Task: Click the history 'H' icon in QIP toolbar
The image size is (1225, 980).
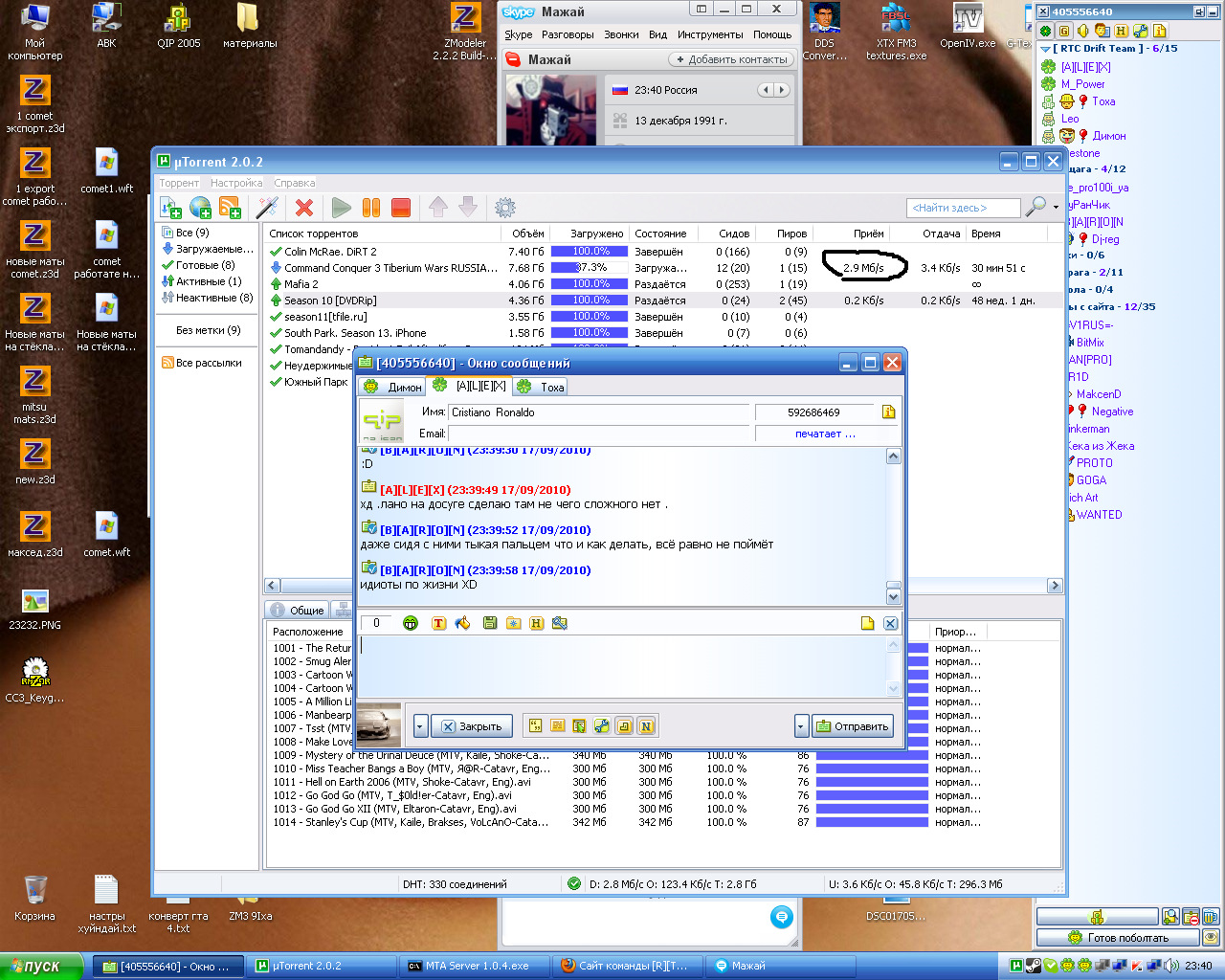Action: [x=1122, y=31]
